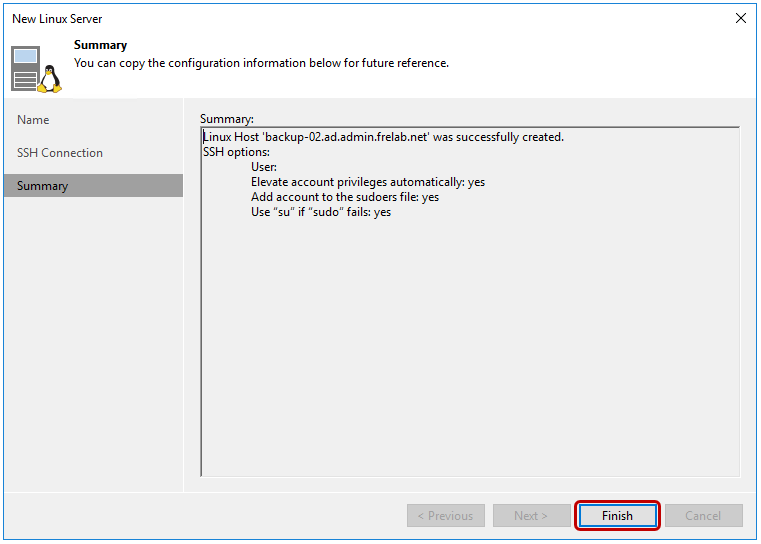Close the New Linux Server dialog
Screen dimensions: 761x544
(741, 18)
